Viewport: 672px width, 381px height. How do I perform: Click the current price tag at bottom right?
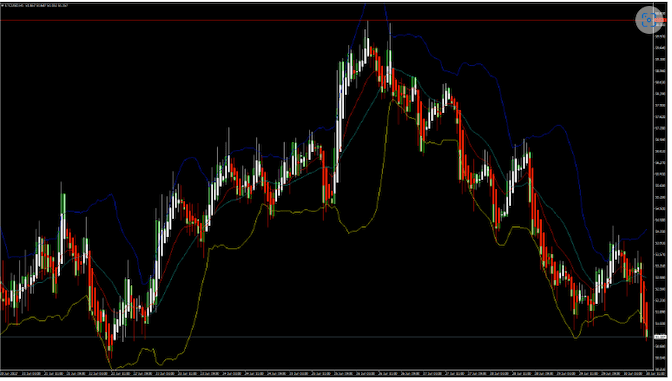660,337
